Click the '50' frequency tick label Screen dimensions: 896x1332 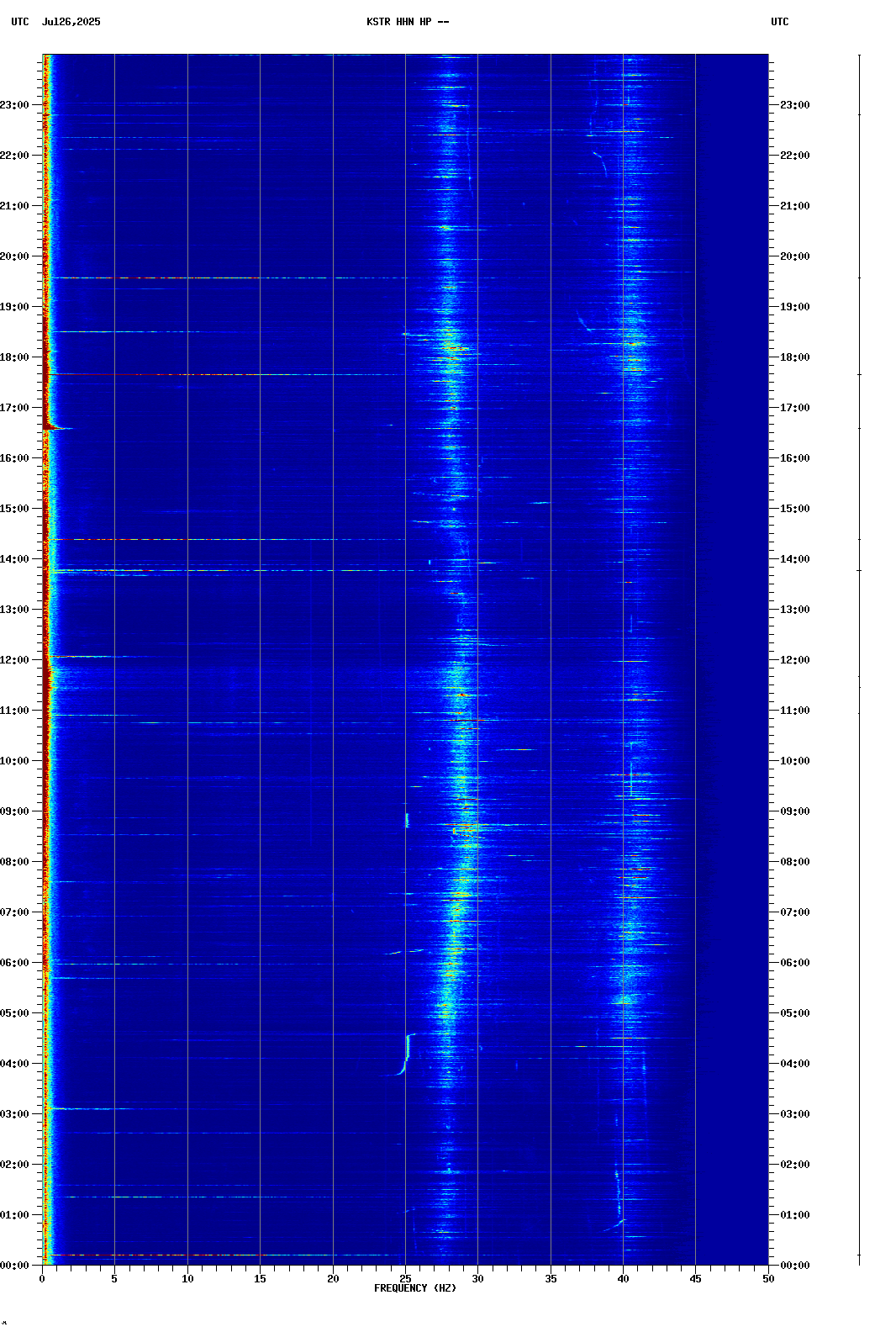(768, 1279)
